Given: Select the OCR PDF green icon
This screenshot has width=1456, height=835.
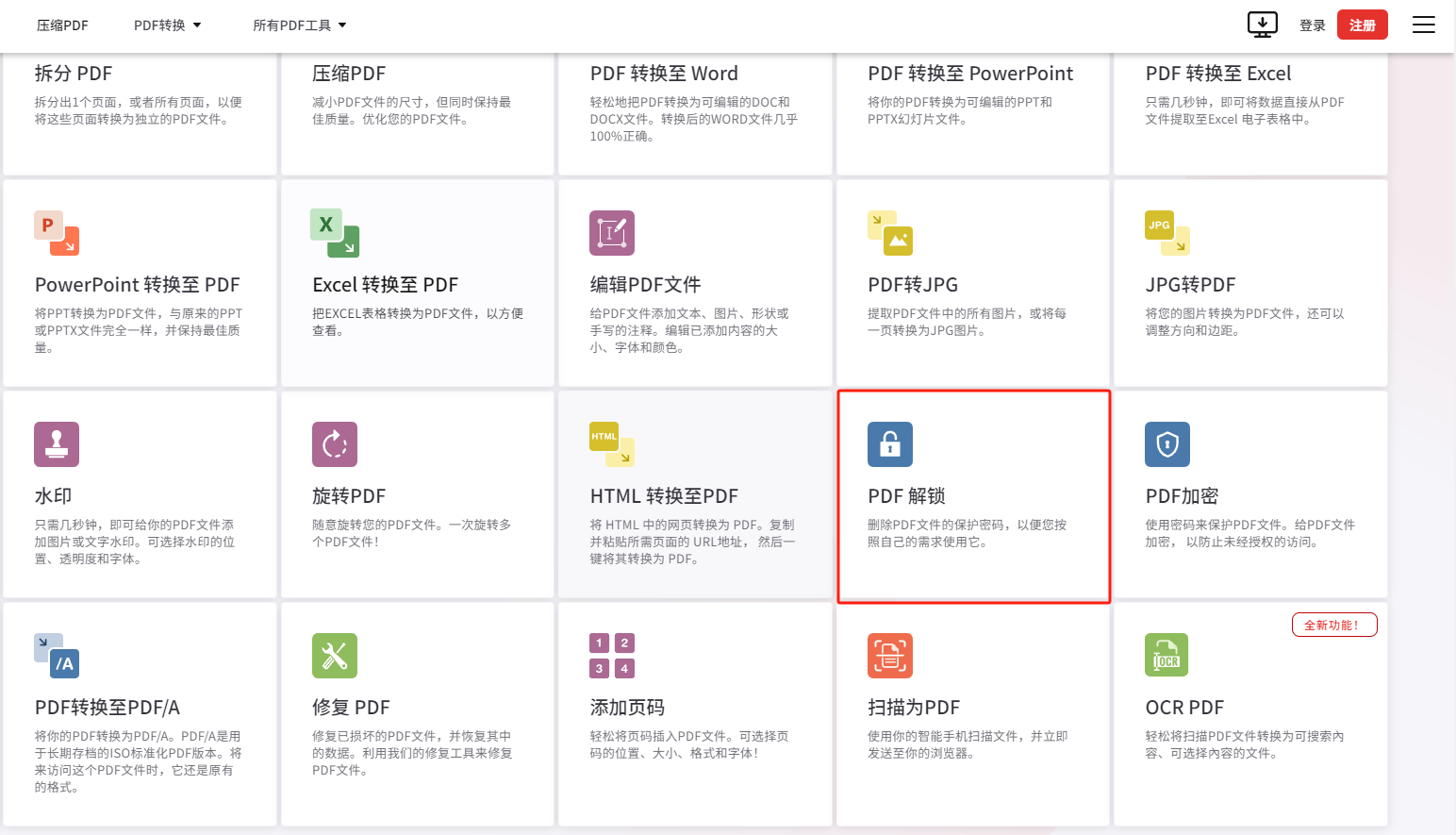Looking at the screenshot, I should pyautogui.click(x=1167, y=656).
